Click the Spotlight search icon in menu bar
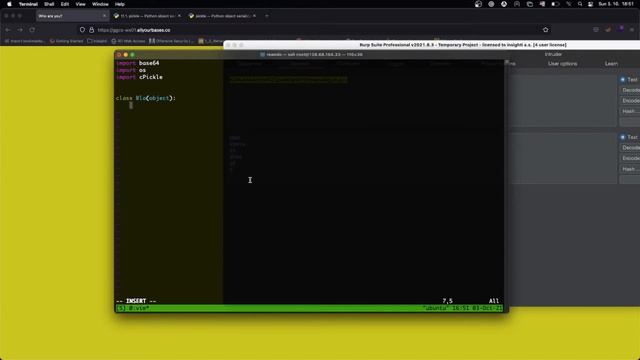 (x=580, y=4)
